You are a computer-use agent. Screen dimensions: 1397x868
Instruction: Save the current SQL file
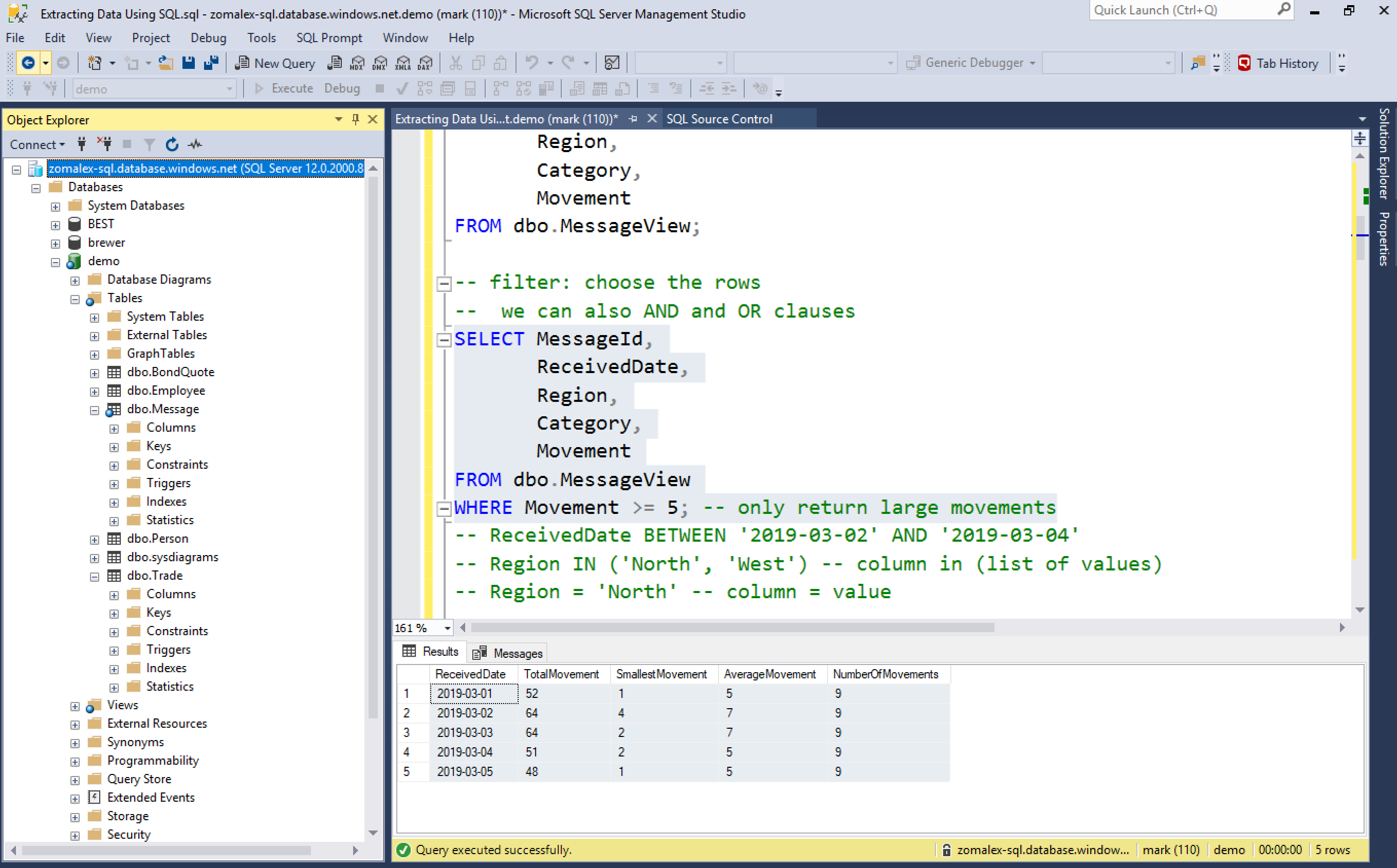click(x=188, y=63)
